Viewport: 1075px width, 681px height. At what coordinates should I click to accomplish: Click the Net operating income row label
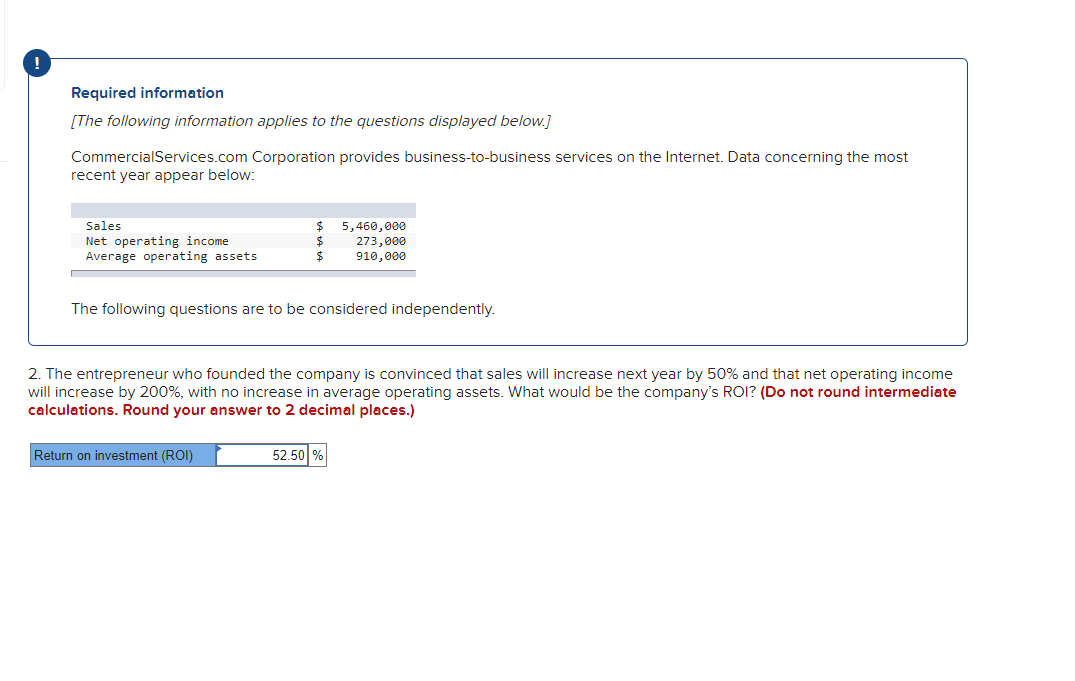(157, 241)
